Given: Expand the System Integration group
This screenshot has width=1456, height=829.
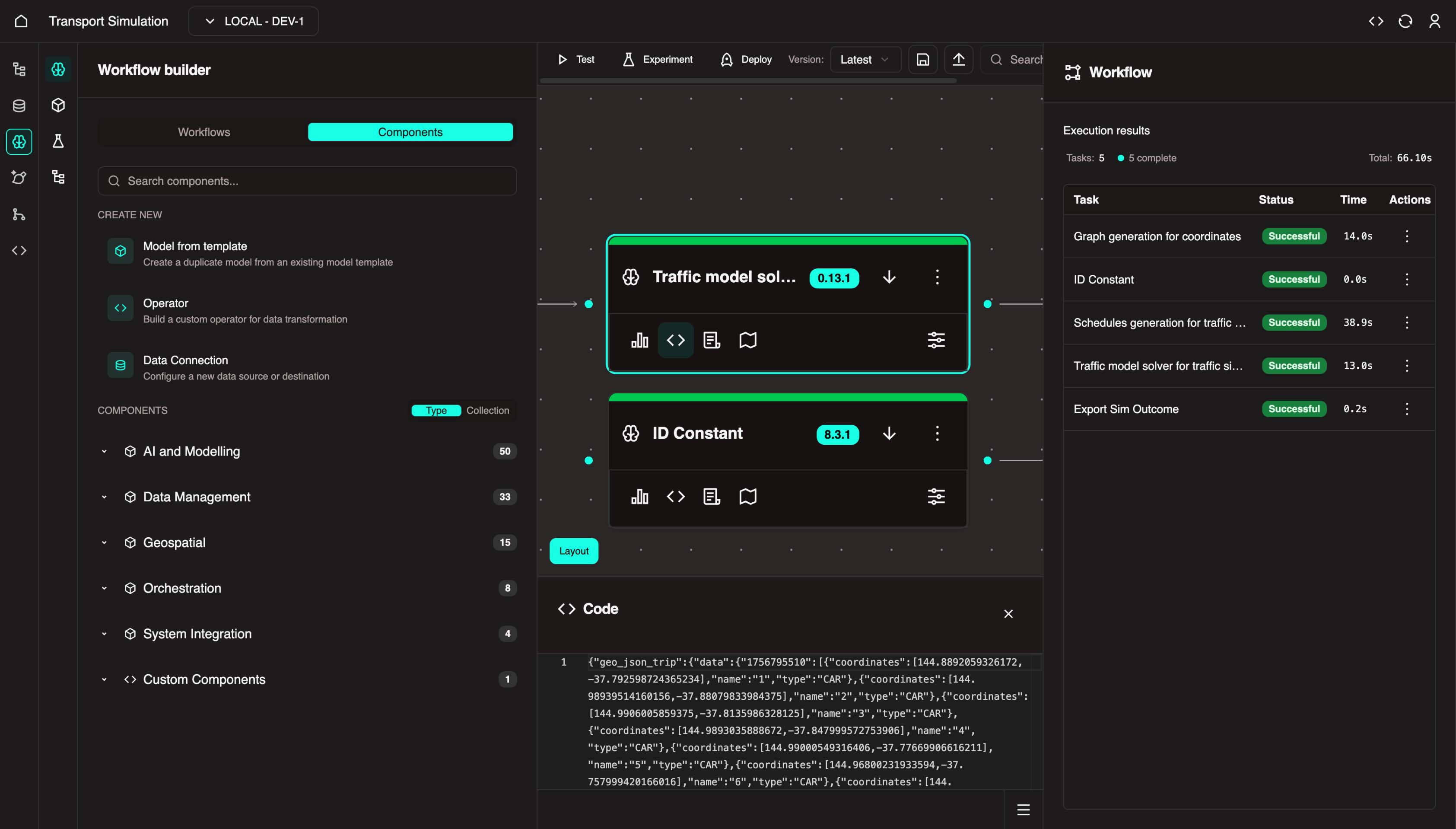Looking at the screenshot, I should tap(307, 634).
